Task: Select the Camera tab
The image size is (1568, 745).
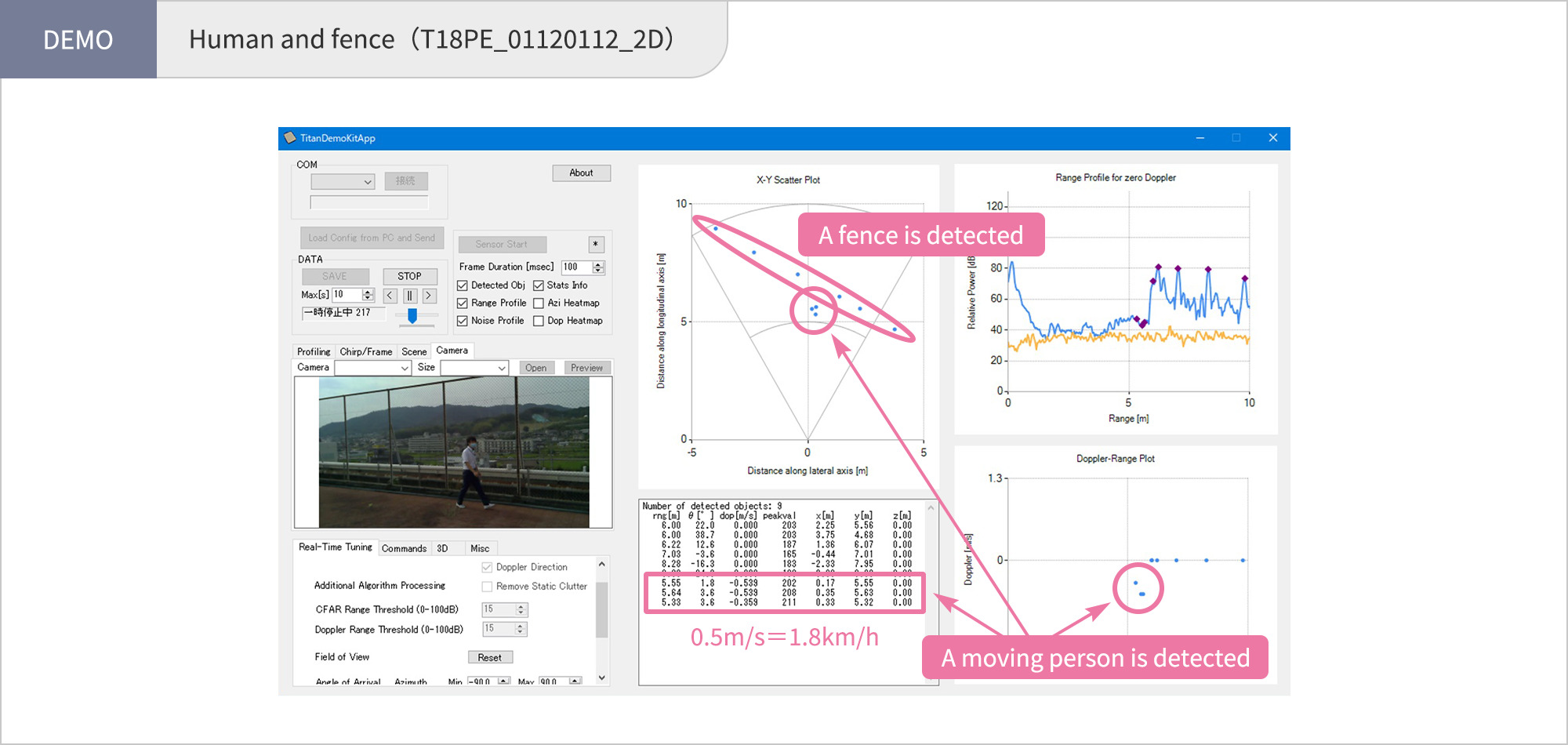Action: click(452, 351)
